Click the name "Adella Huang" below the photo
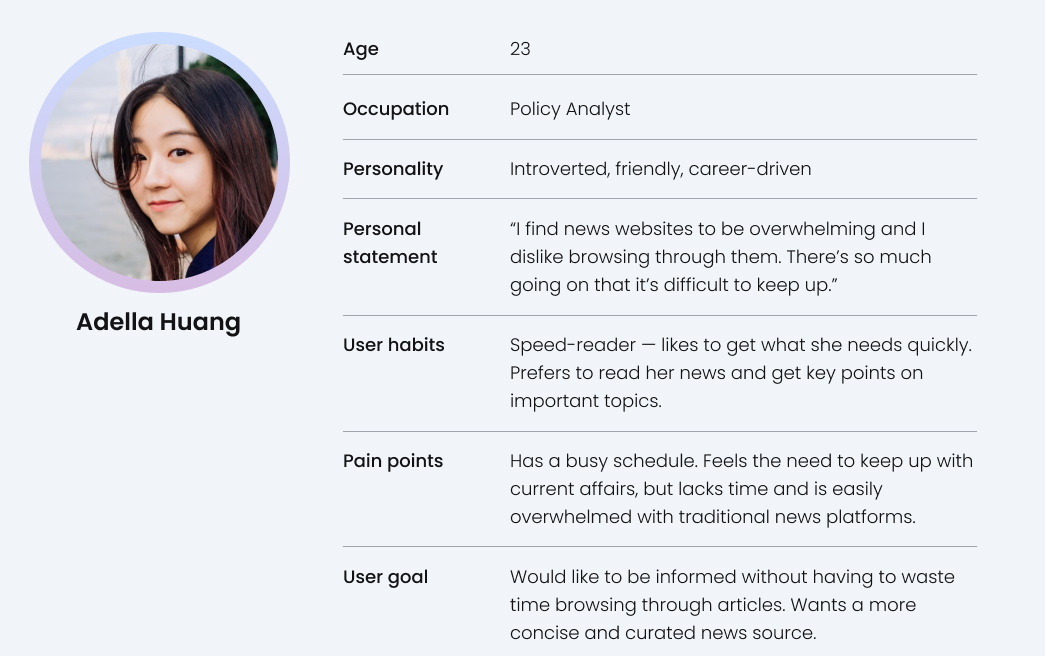 [x=158, y=322]
